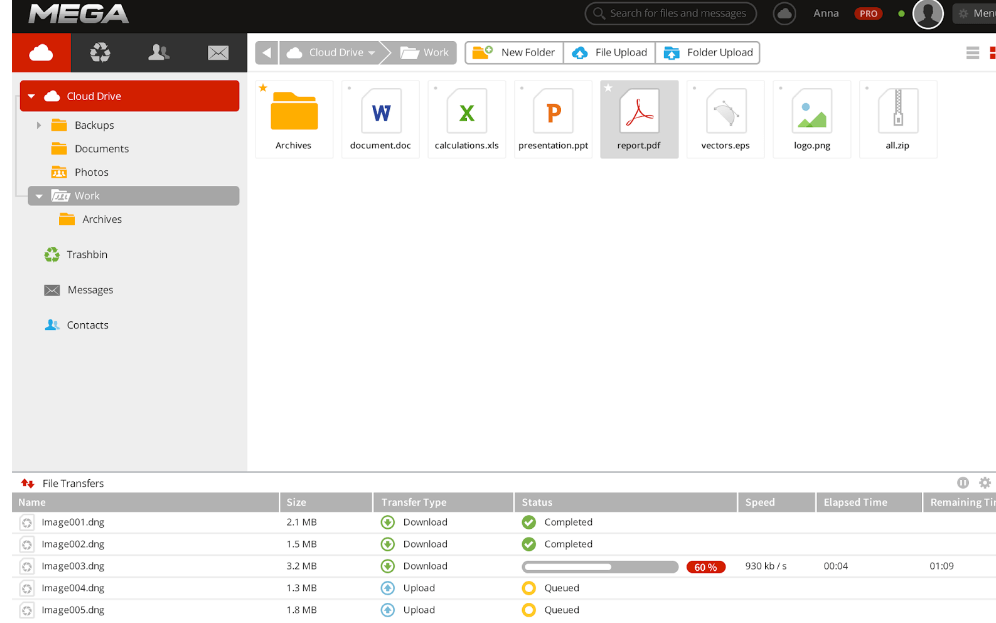Toggle favorite star on report.pdf

tap(608, 88)
